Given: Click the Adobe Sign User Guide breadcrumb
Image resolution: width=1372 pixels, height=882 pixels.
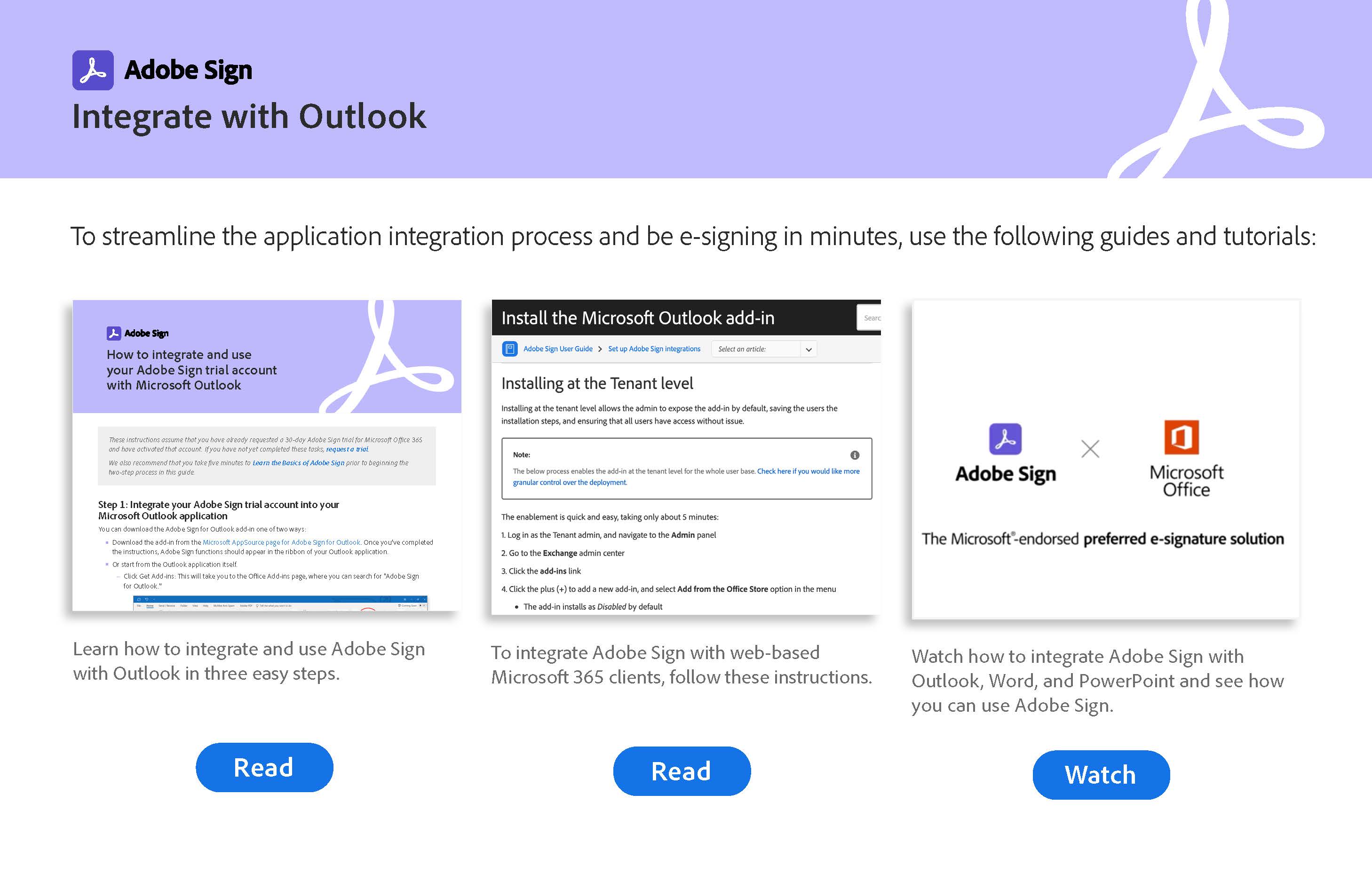Looking at the screenshot, I should click(x=558, y=349).
